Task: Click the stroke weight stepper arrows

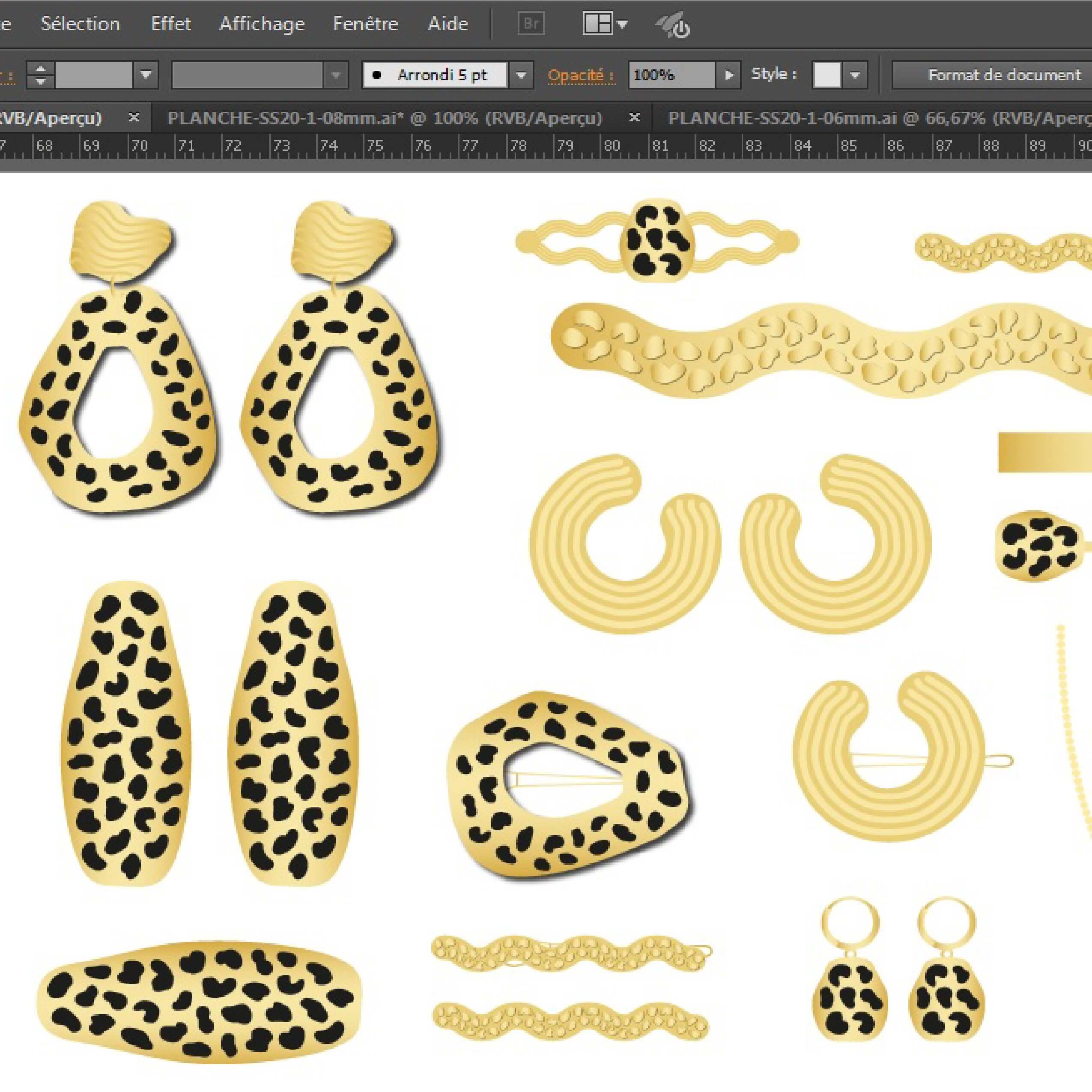Action: [40, 75]
